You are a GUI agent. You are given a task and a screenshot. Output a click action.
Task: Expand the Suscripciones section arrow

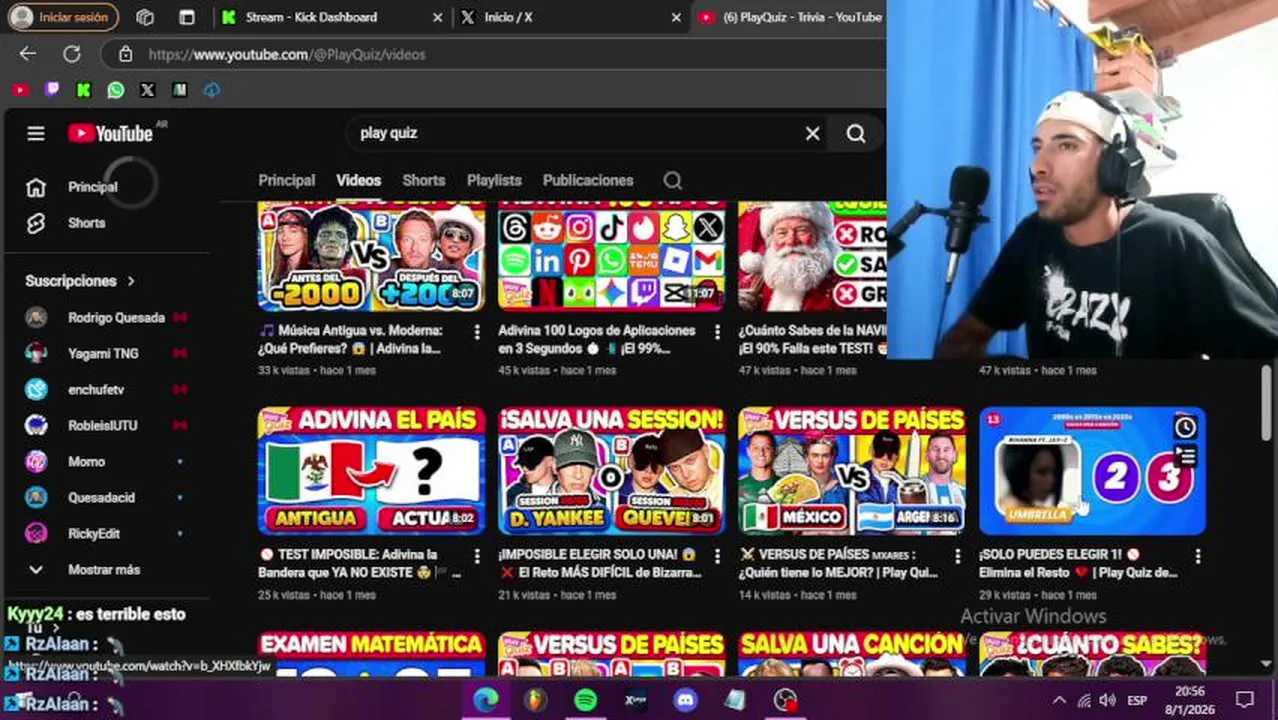131,281
